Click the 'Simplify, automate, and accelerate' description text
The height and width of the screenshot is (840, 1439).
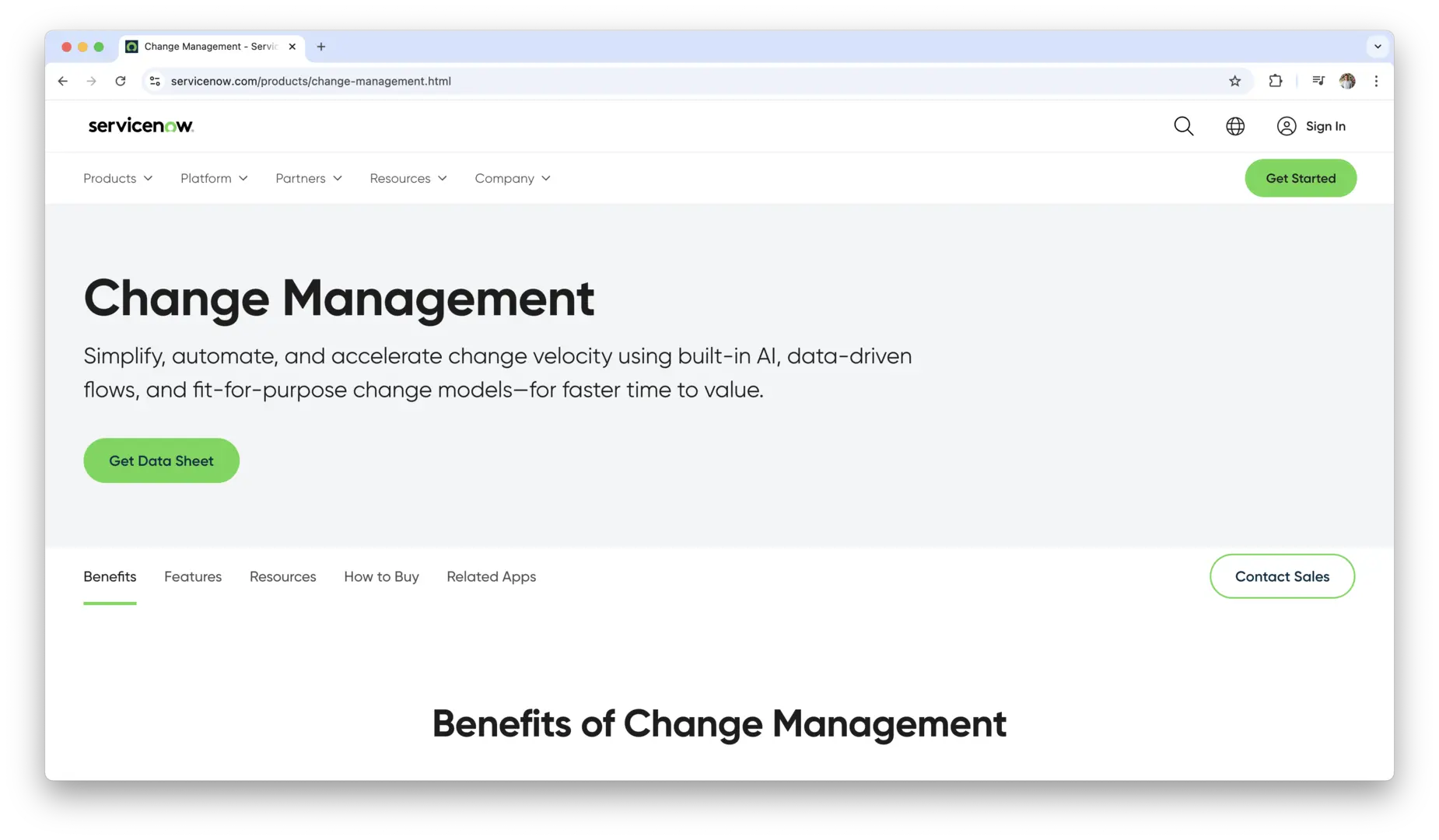[x=498, y=373]
